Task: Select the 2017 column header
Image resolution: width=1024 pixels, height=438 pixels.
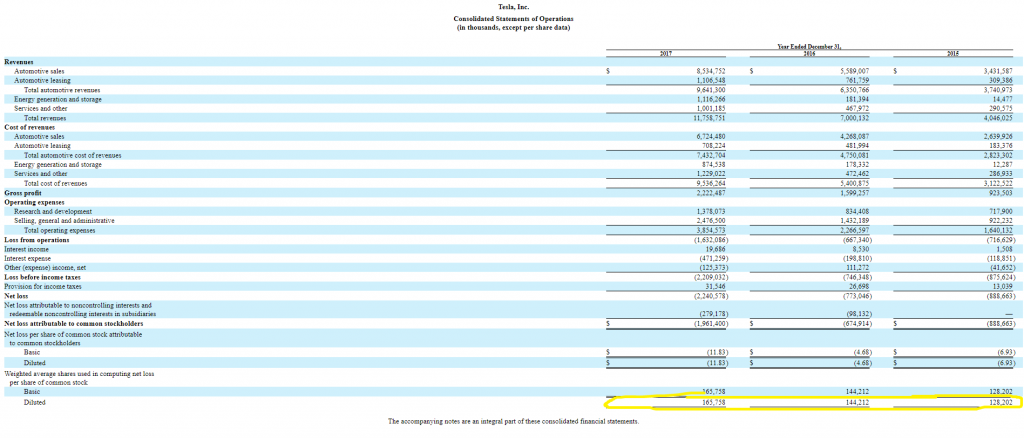Action: pos(666,53)
